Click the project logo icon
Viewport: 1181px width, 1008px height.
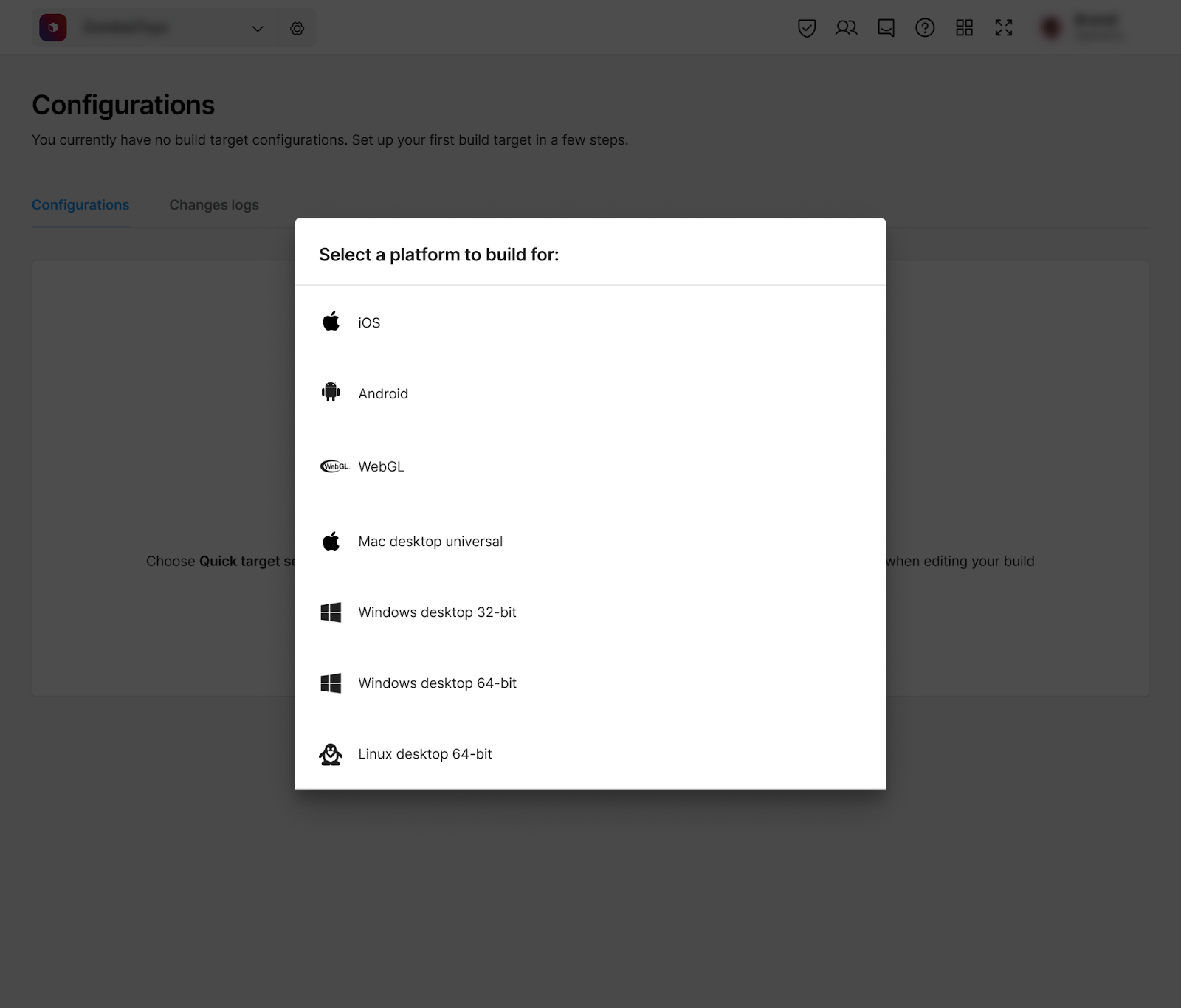pos(53,28)
